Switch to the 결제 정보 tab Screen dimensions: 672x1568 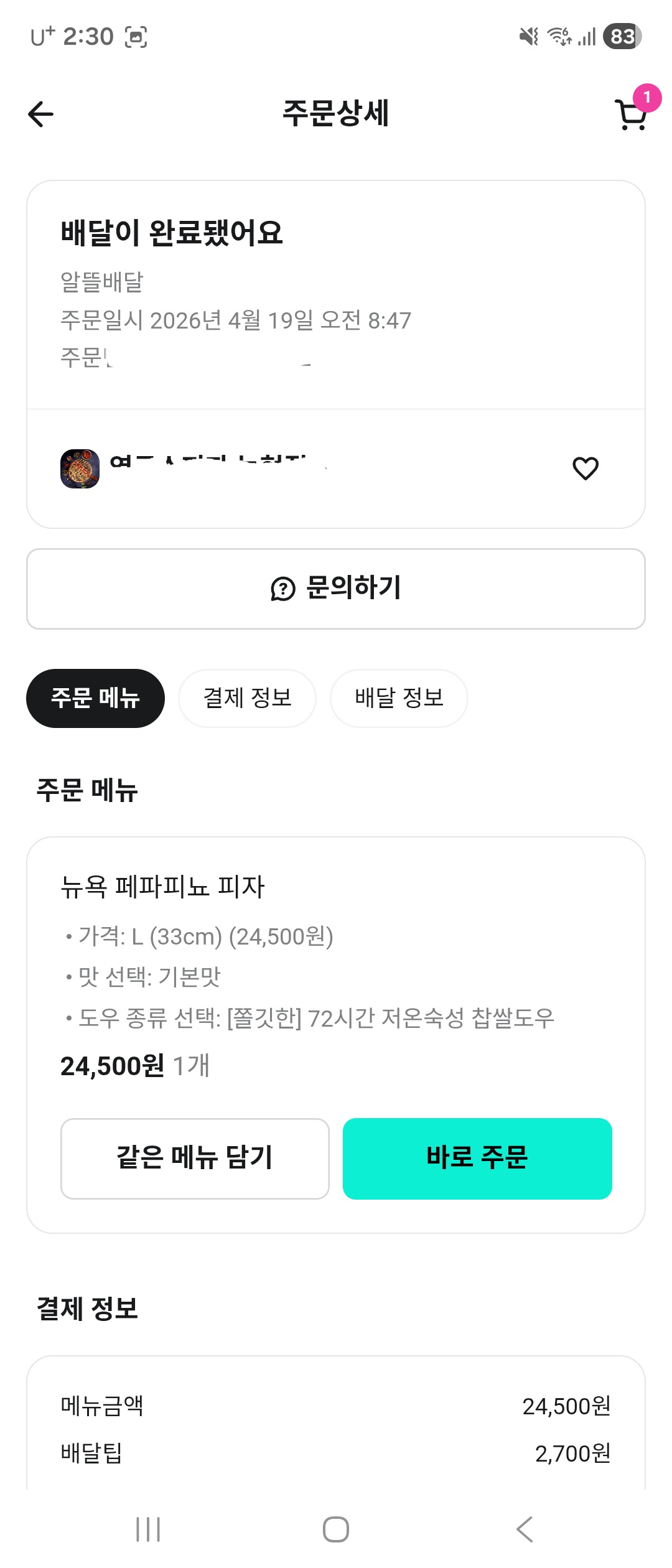pyautogui.click(x=247, y=698)
